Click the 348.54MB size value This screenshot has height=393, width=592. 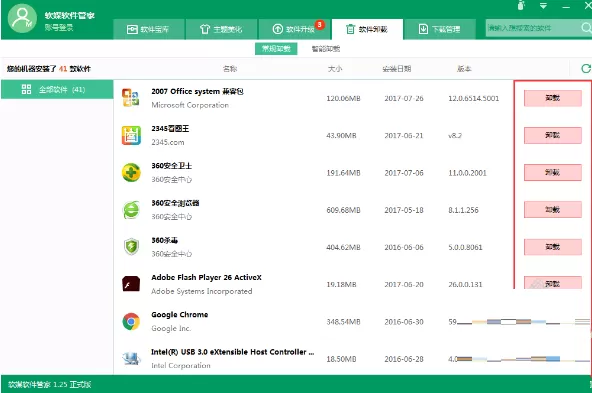tap(343, 322)
